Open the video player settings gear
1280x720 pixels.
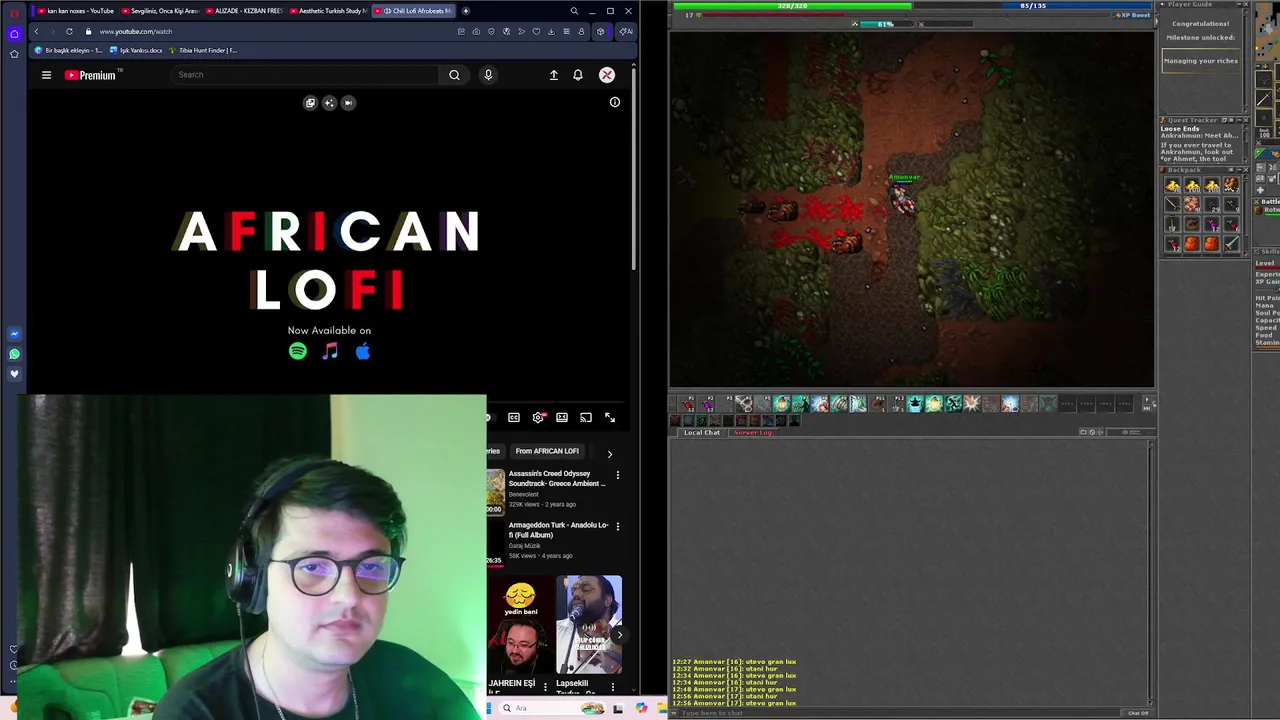[538, 417]
